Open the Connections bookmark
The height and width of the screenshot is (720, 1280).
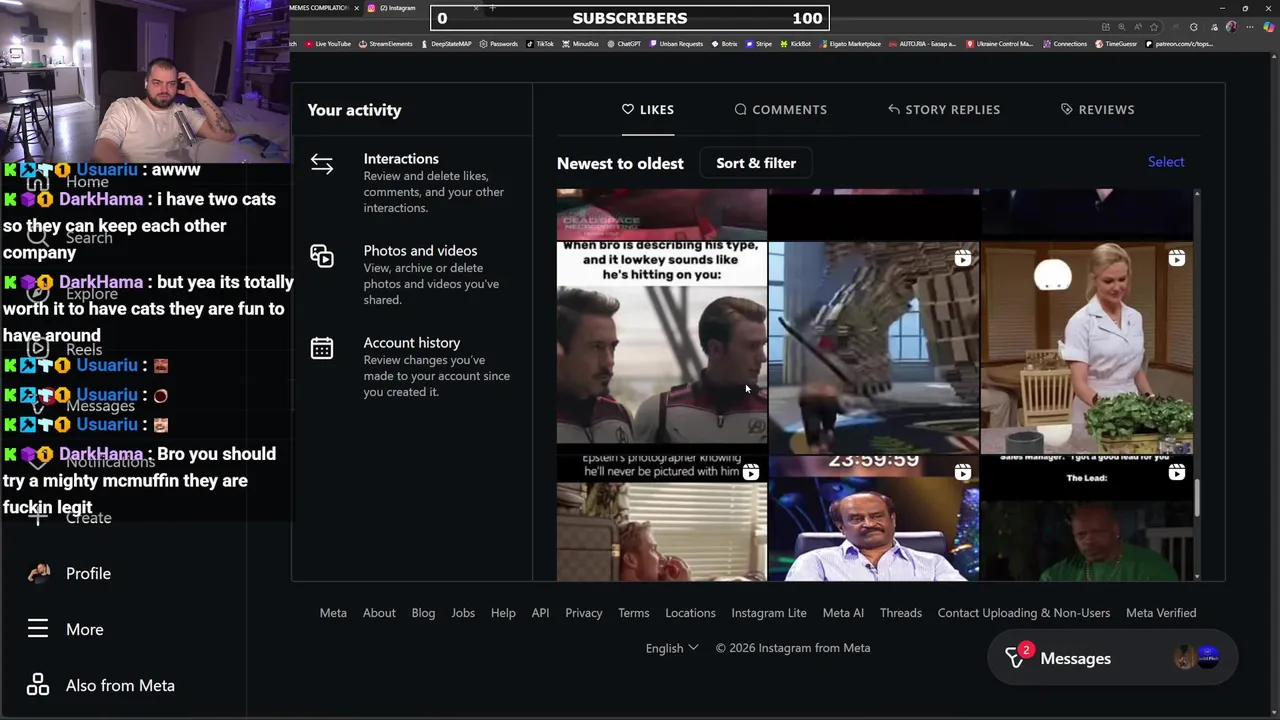[1065, 44]
